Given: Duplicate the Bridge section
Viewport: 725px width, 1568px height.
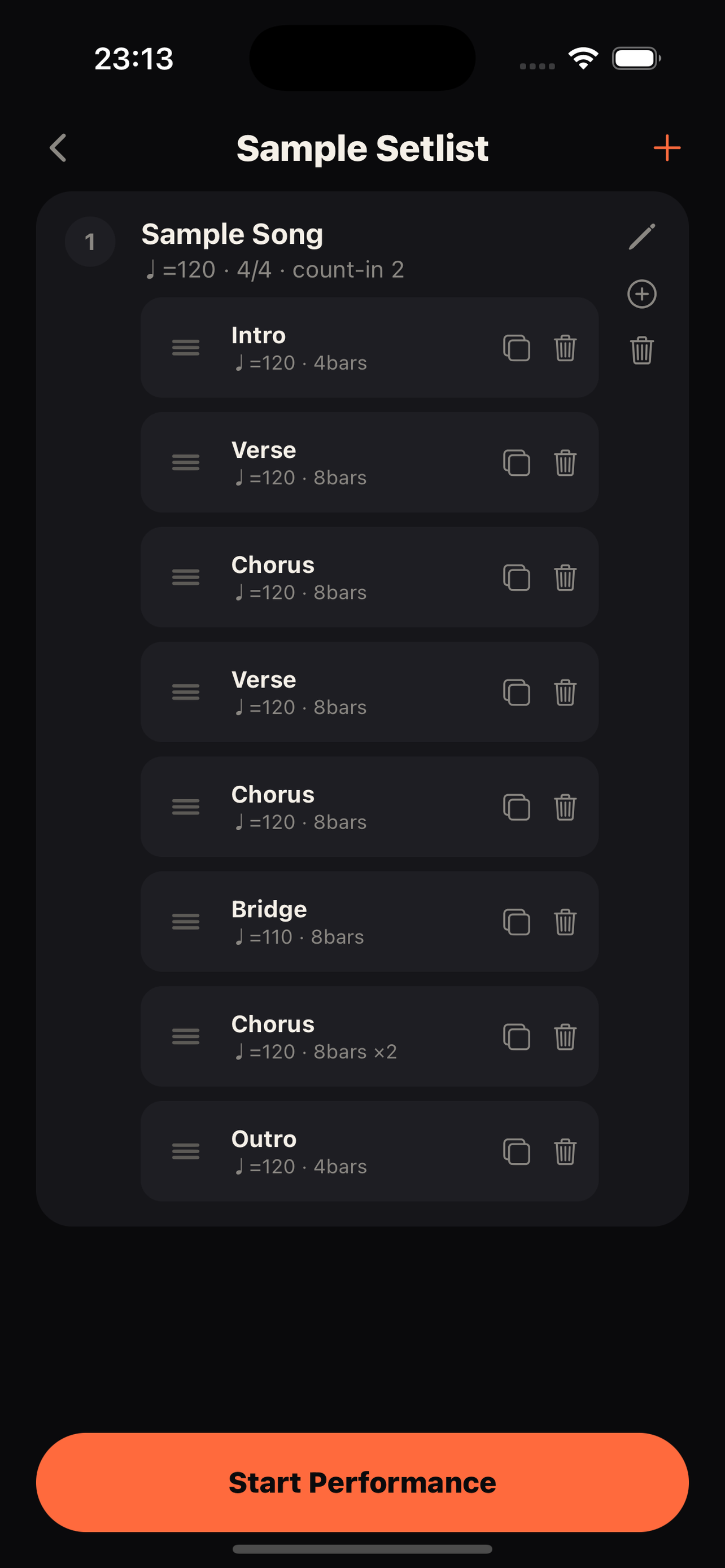Looking at the screenshot, I should pyautogui.click(x=516, y=922).
